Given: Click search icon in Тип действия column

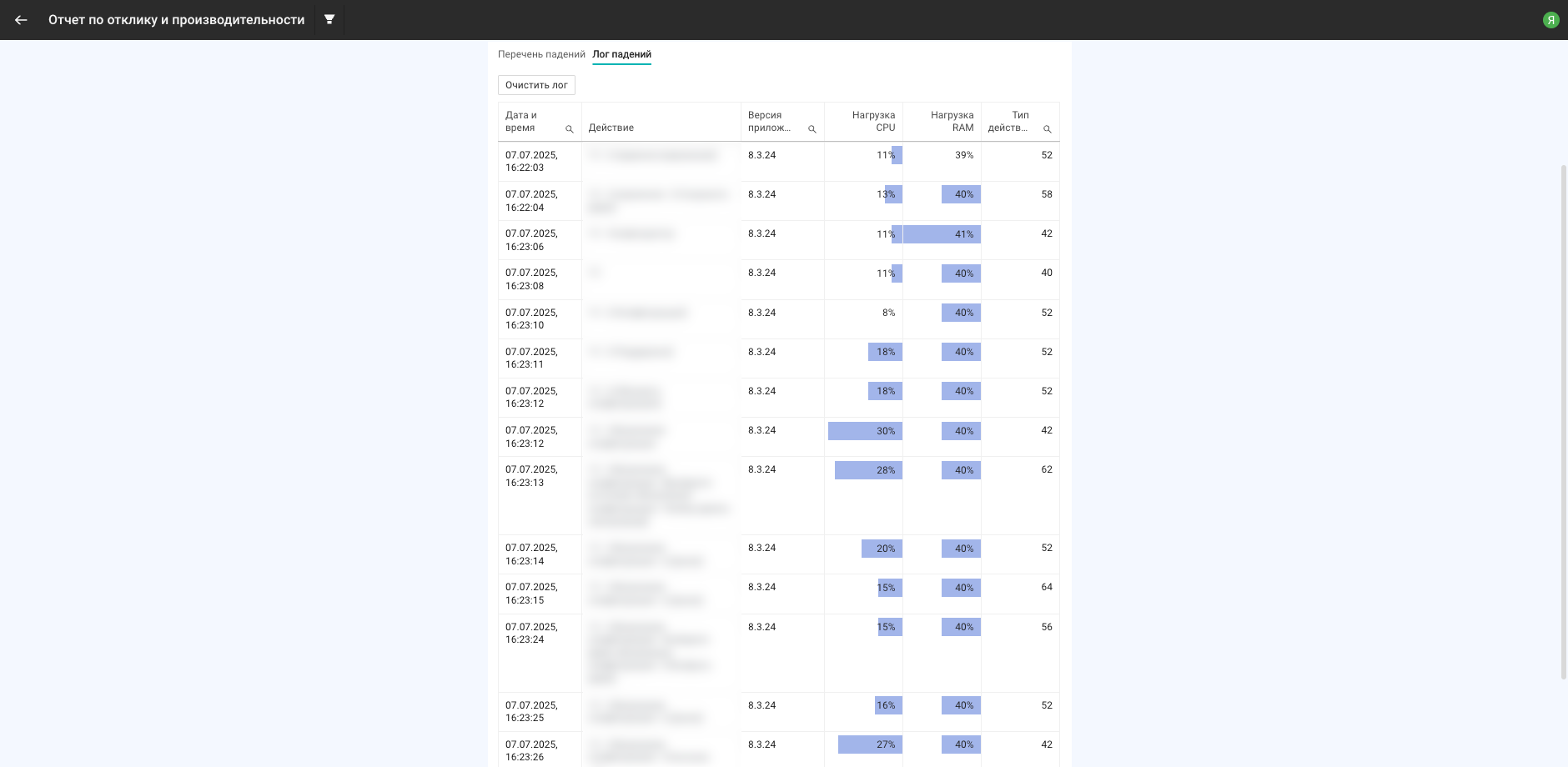Looking at the screenshot, I should [1048, 129].
